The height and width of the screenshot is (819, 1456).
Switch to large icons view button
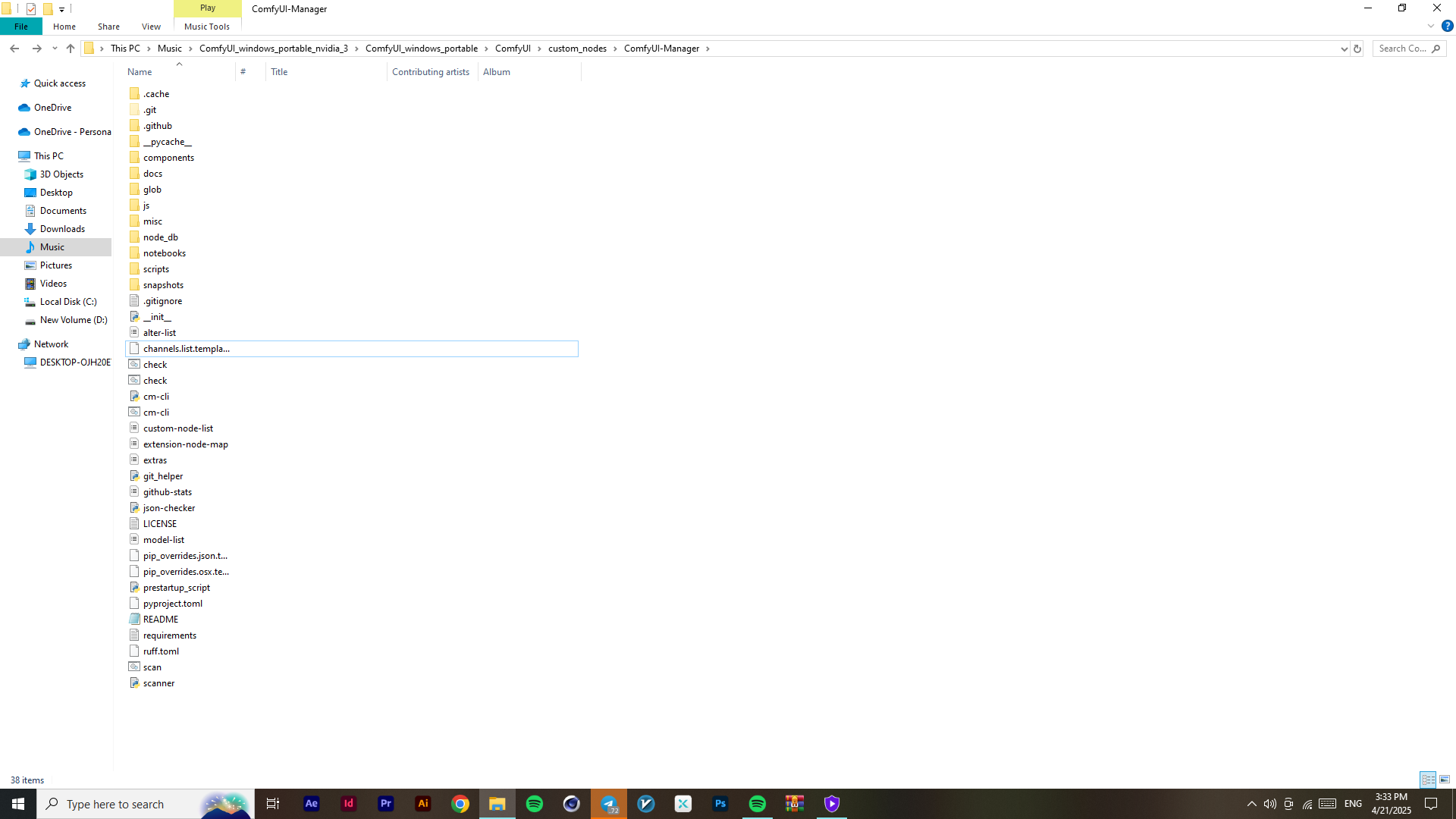pos(1445,780)
